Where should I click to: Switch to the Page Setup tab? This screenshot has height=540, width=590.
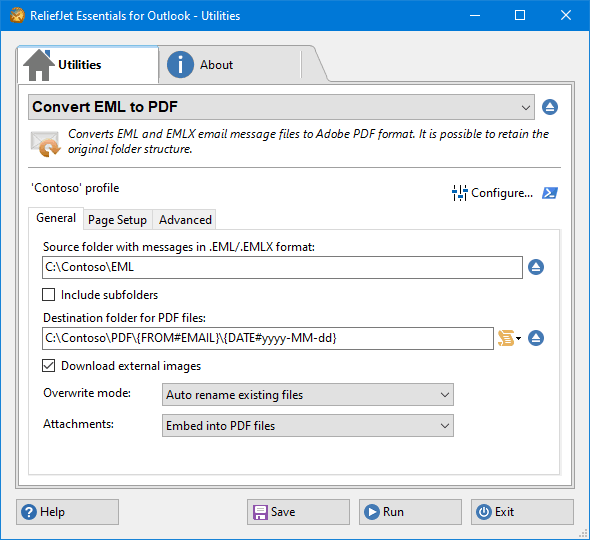coord(117,220)
